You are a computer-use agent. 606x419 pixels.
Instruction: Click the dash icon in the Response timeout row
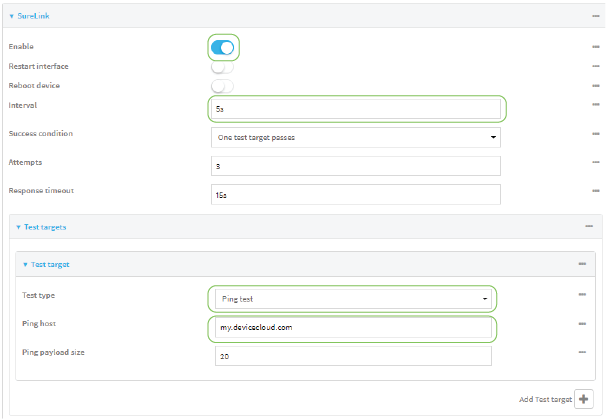point(595,190)
